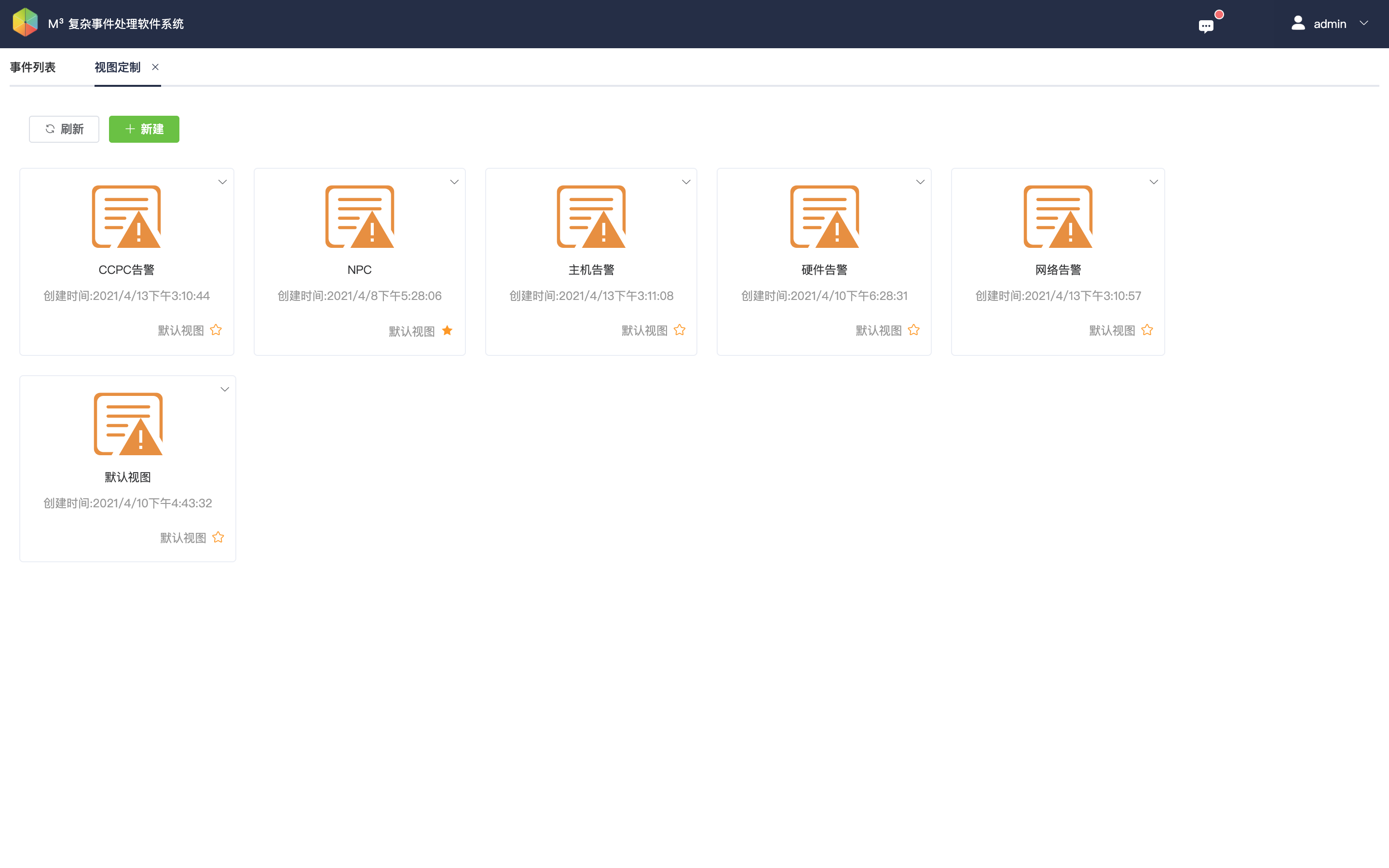
Task: Click the admin user avatar icon
Action: [x=1298, y=23]
